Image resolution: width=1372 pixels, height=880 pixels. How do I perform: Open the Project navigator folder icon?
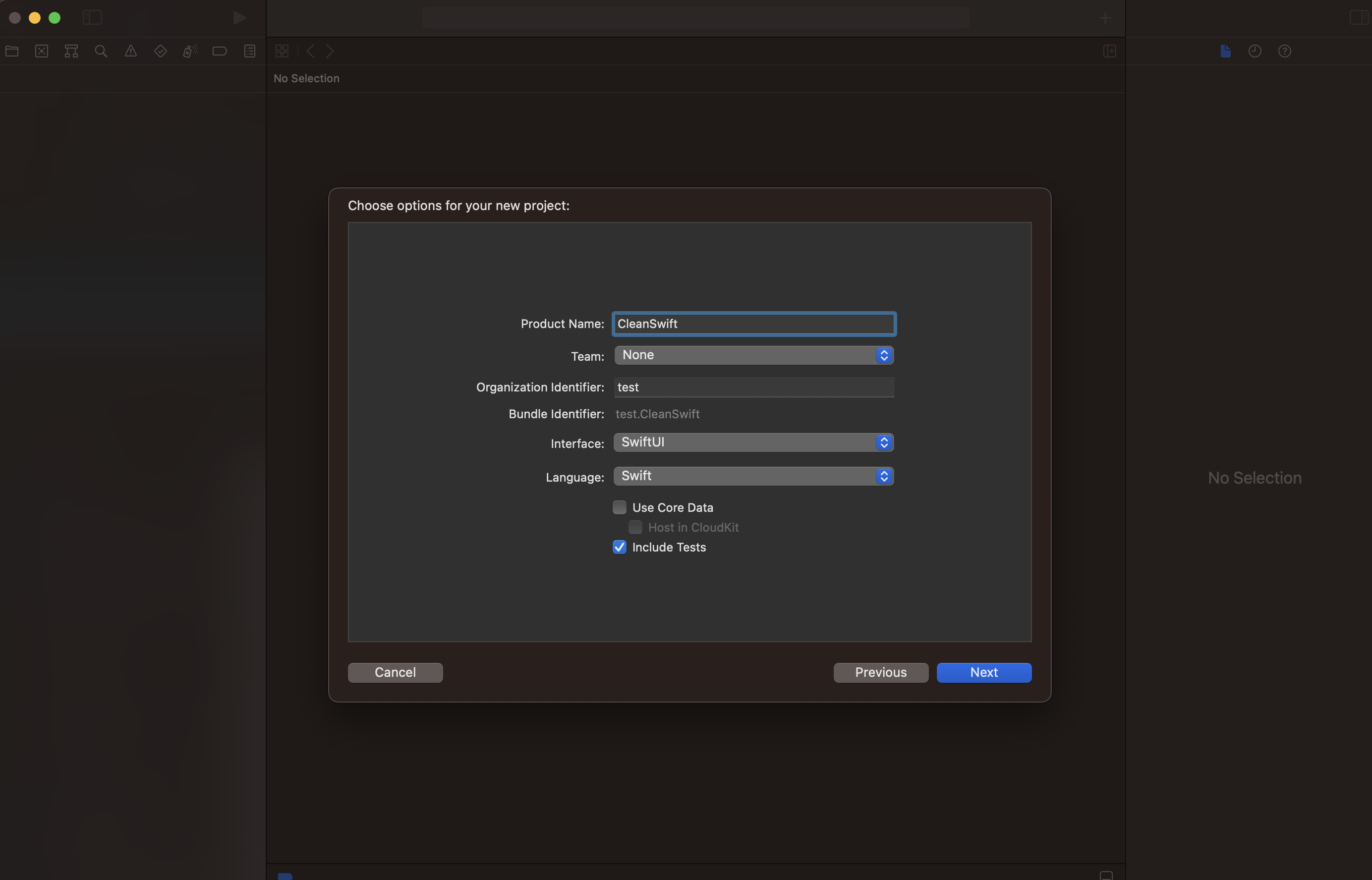[x=12, y=52]
